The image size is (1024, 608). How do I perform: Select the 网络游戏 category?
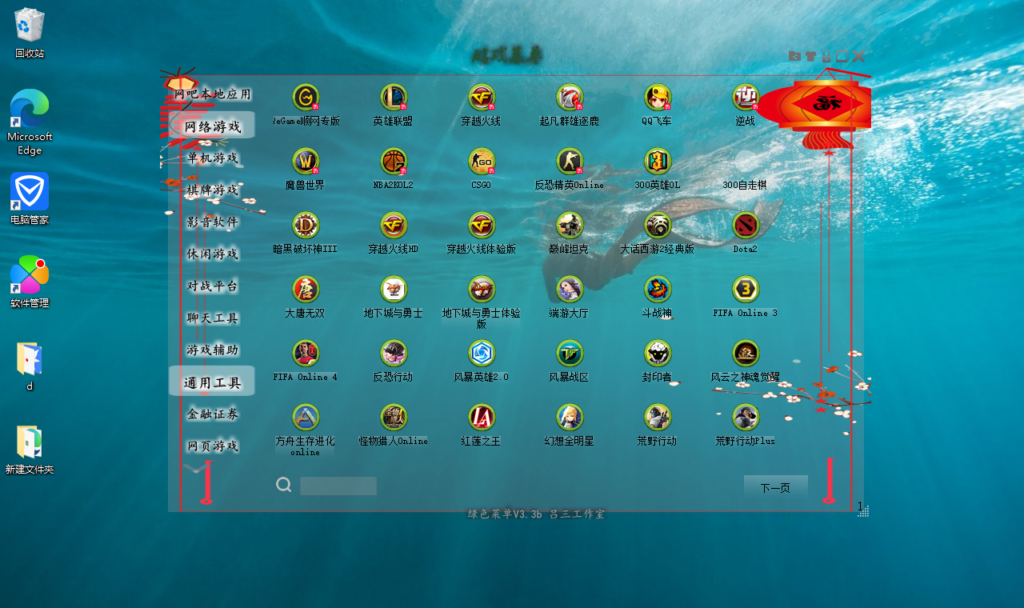click(213, 126)
